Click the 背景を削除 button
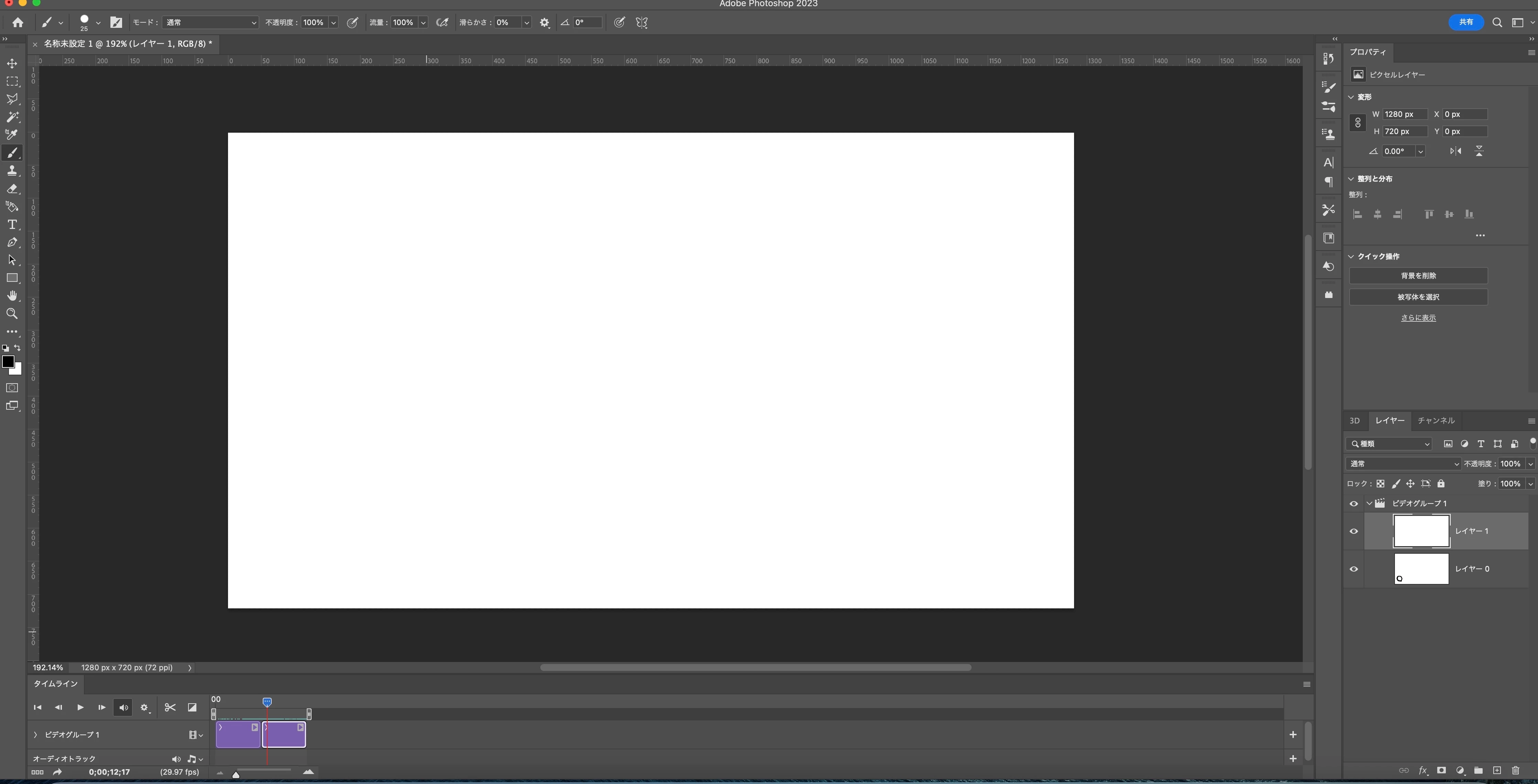The image size is (1538, 784). (x=1418, y=276)
